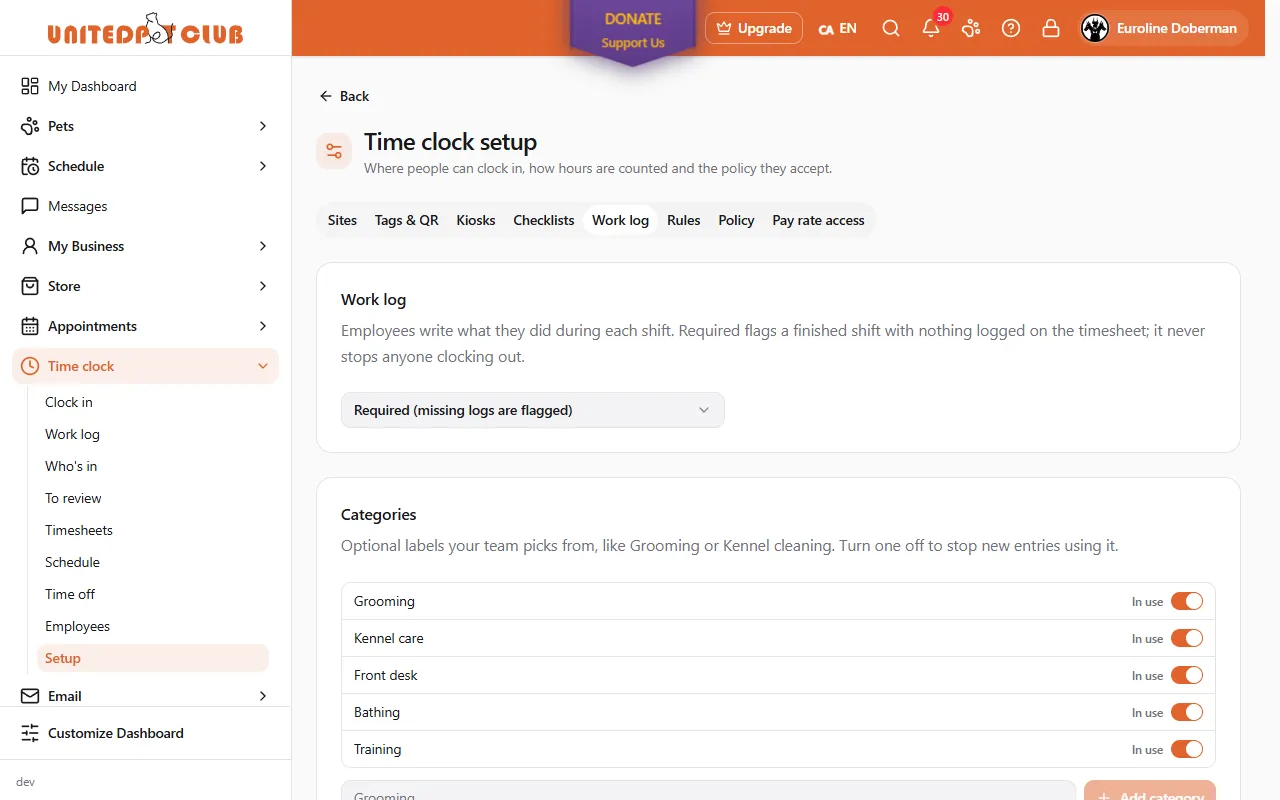
Task: Click the Euroline Doberman user name
Action: pos(1177,28)
